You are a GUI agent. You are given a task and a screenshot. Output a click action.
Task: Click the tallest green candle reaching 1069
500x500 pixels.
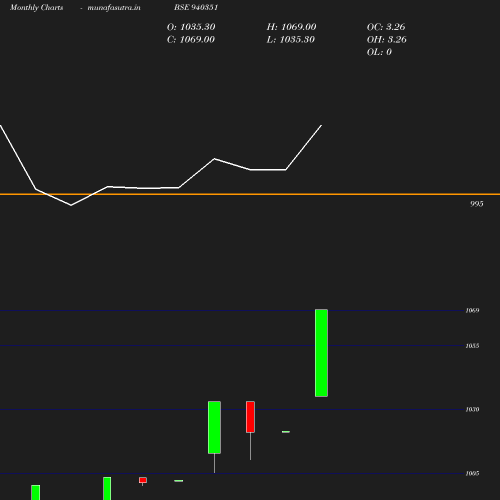coord(321,353)
